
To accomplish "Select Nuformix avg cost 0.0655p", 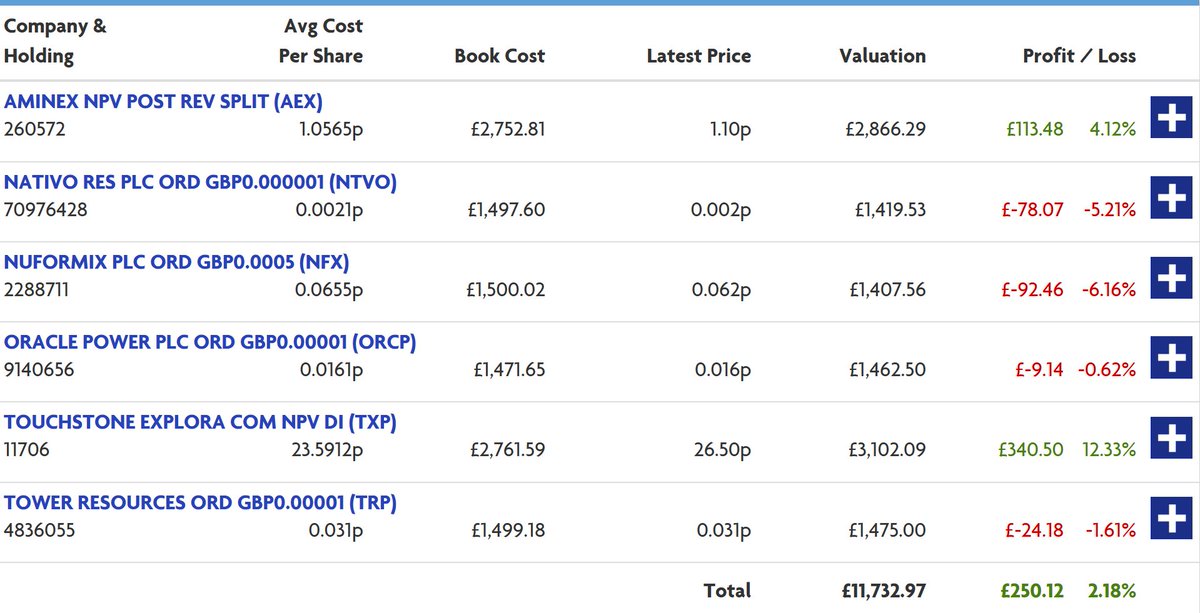I will pos(329,289).
